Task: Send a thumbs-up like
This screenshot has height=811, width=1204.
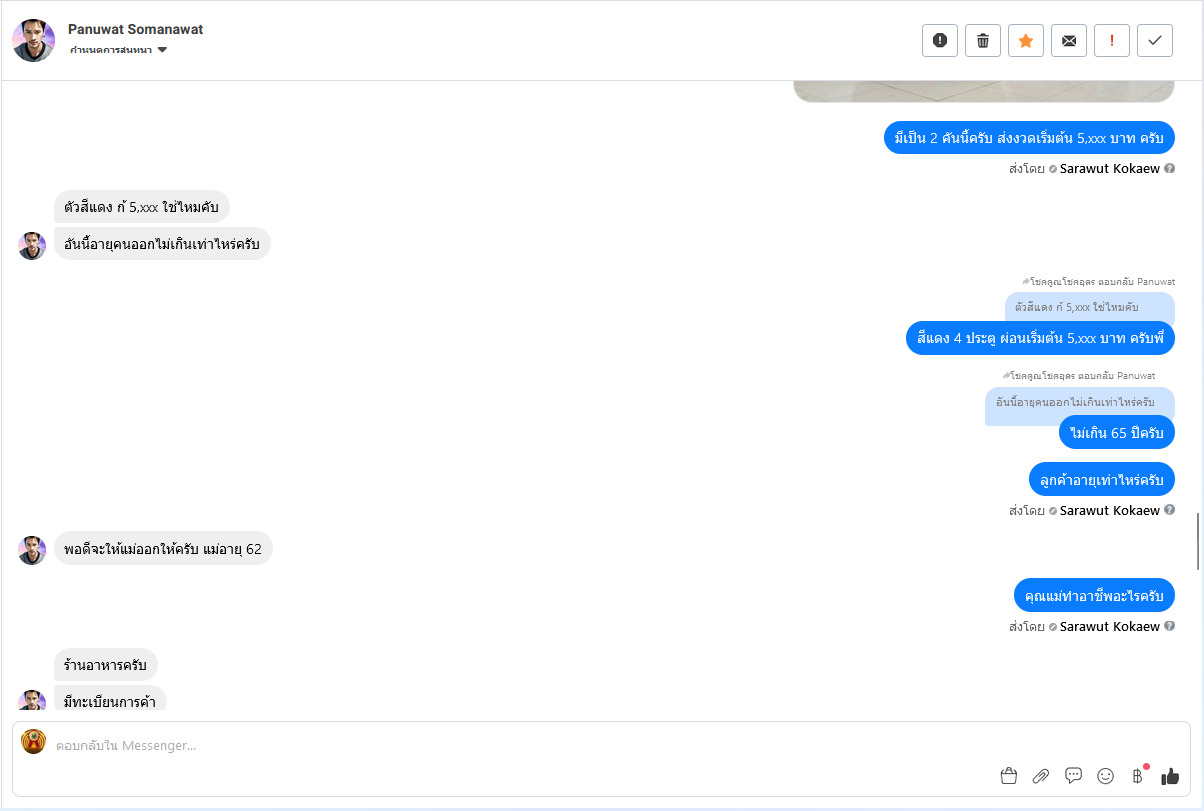Action: click(x=1170, y=776)
